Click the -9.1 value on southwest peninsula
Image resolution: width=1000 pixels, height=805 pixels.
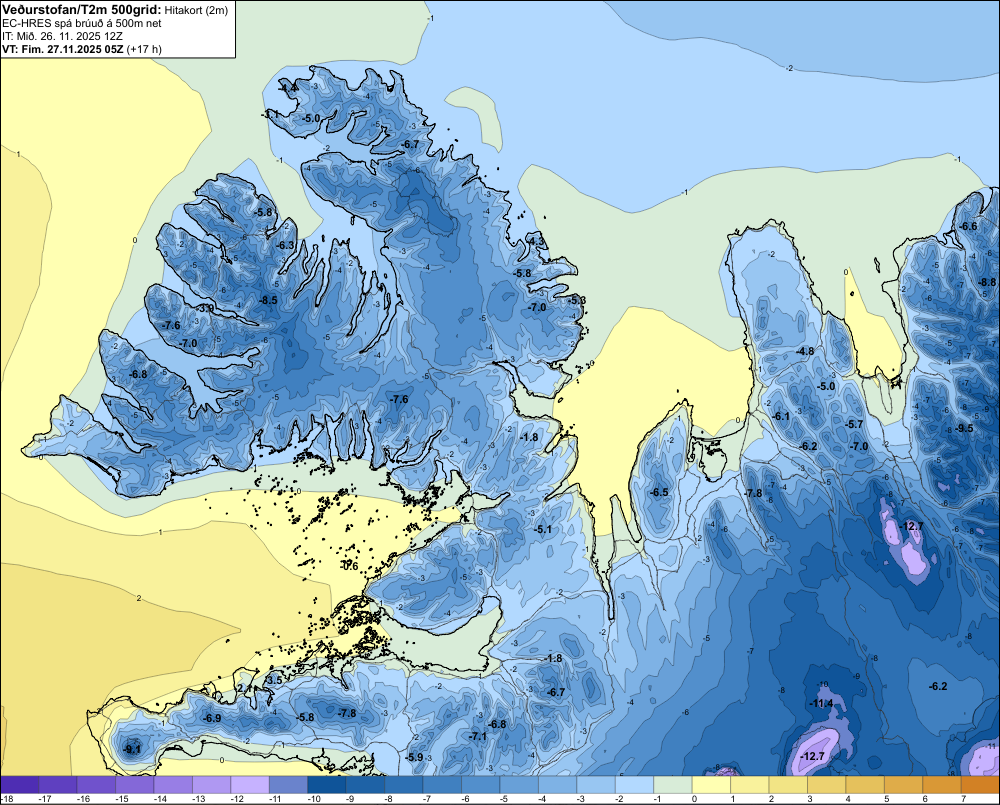(132, 749)
